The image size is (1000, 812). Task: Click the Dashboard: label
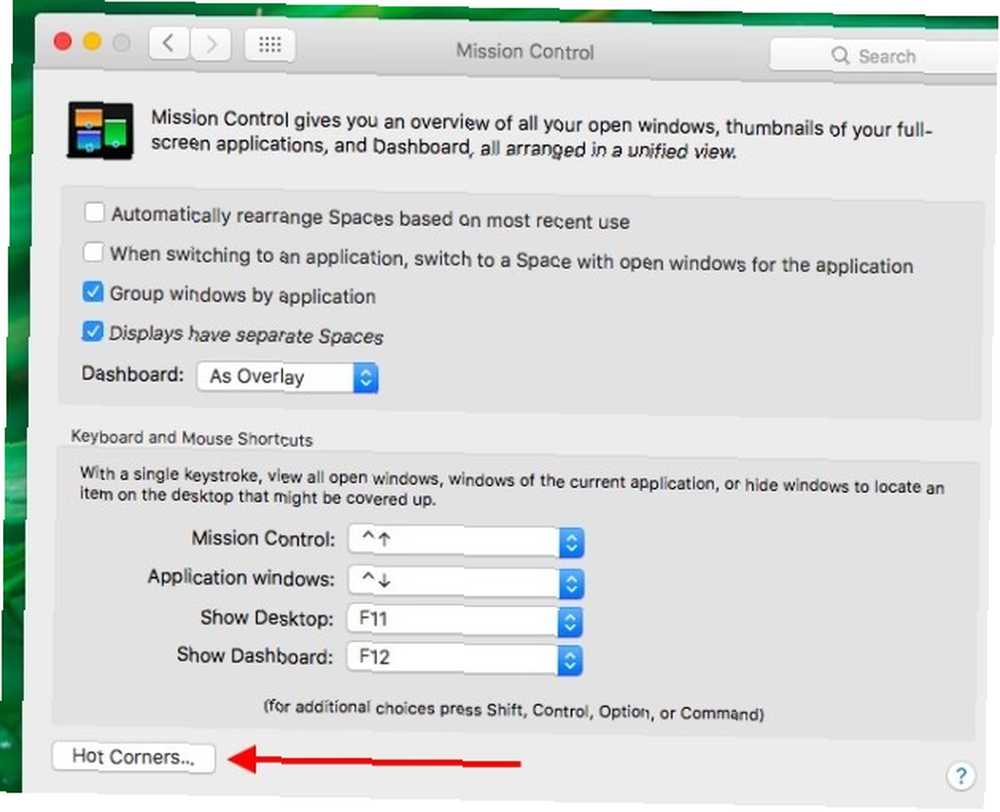(133, 374)
